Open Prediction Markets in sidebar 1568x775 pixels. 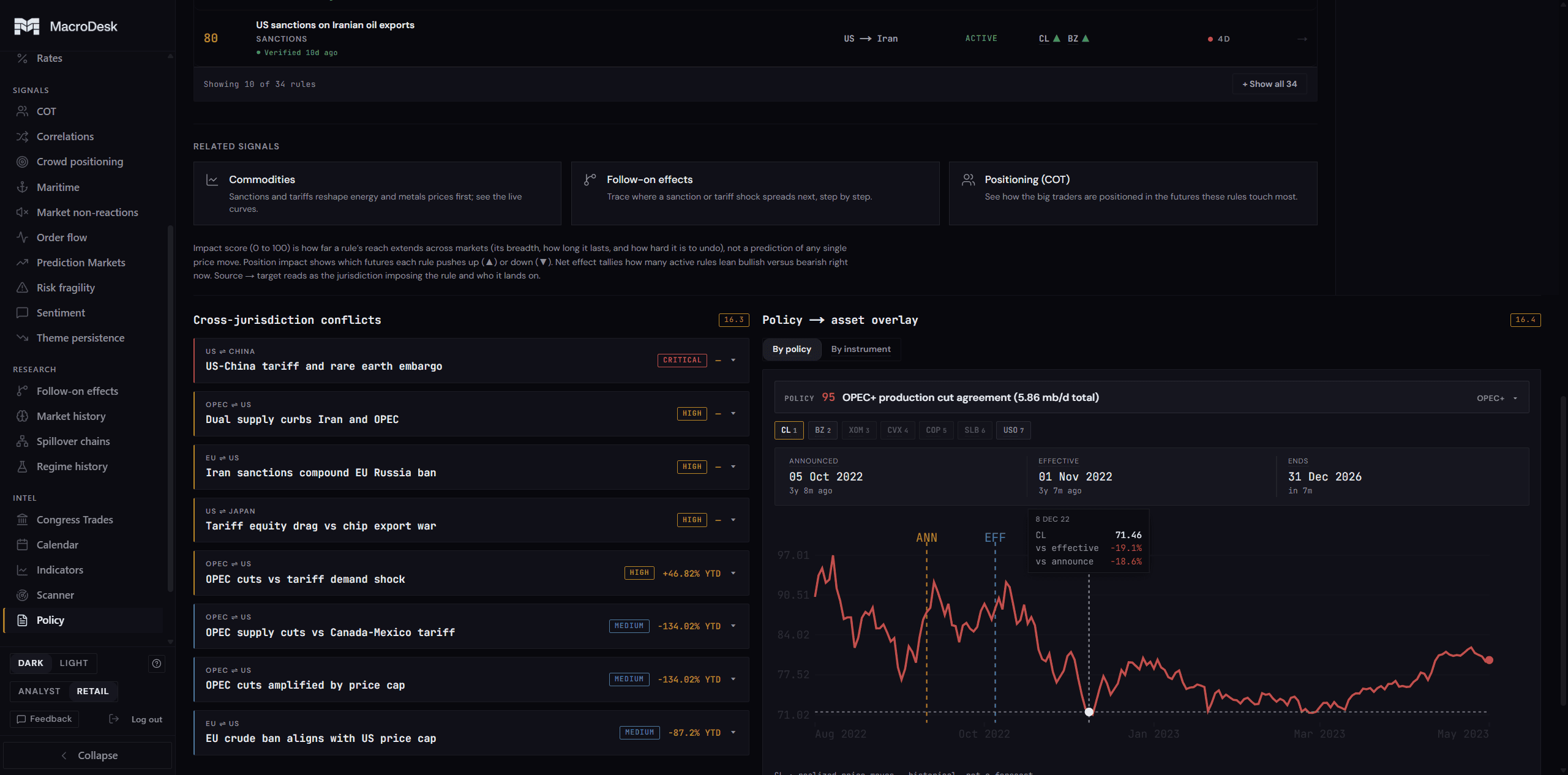[80, 263]
